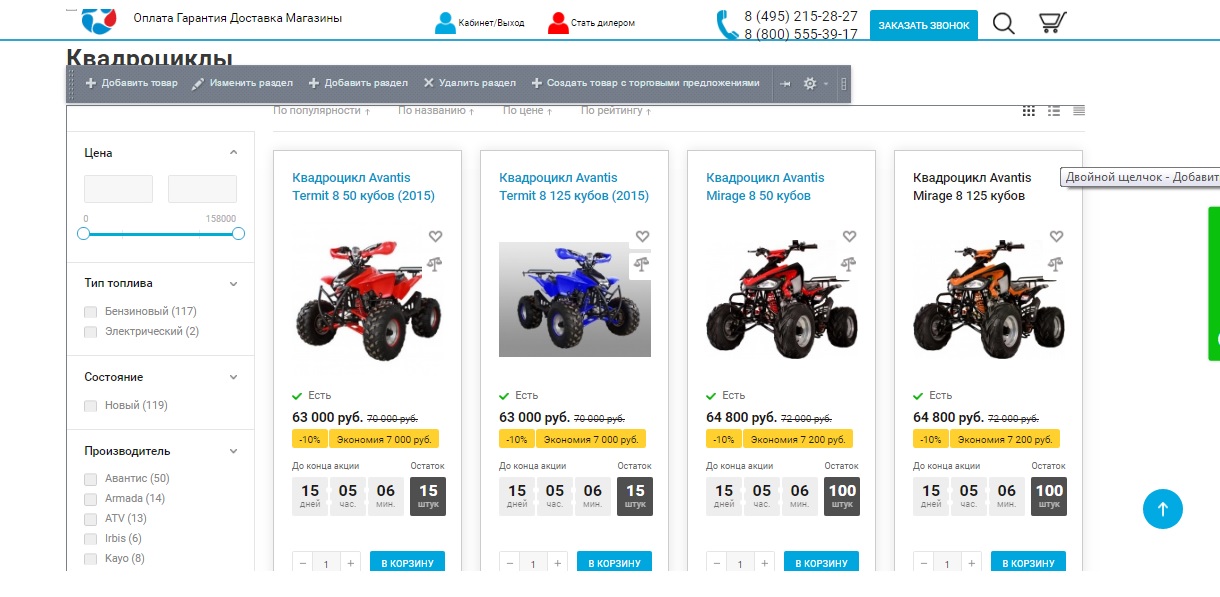The height and width of the screenshot is (597, 1220).
Task: Expand the Тип топлива filter chevron
Action: 234,284
